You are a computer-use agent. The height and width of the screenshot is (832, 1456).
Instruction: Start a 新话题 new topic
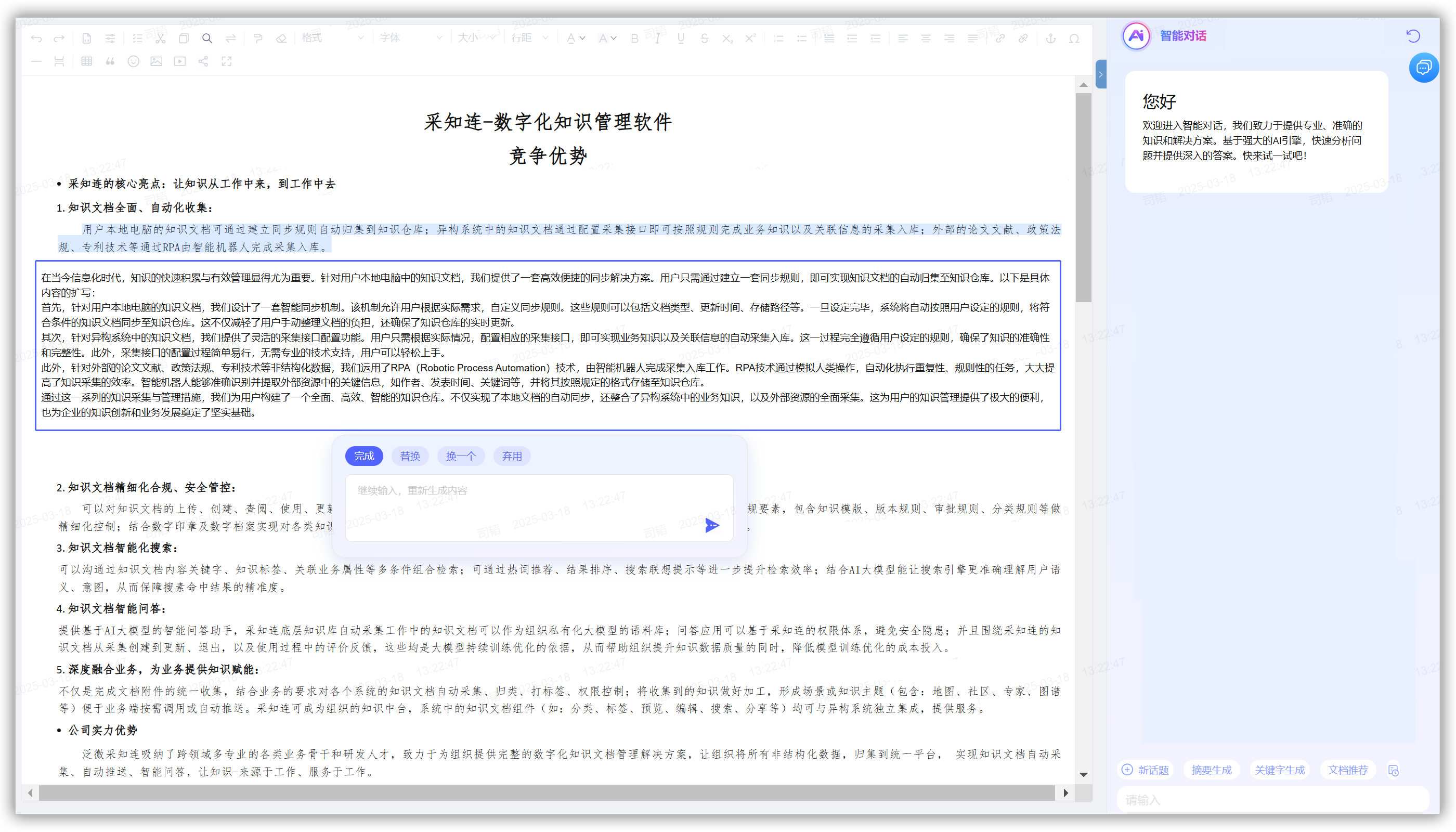tap(1145, 770)
